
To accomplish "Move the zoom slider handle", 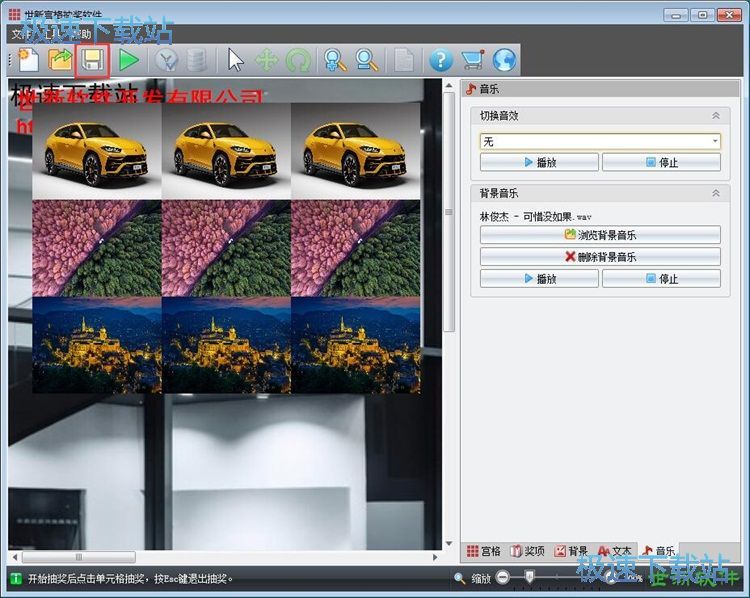I will tap(529, 576).
